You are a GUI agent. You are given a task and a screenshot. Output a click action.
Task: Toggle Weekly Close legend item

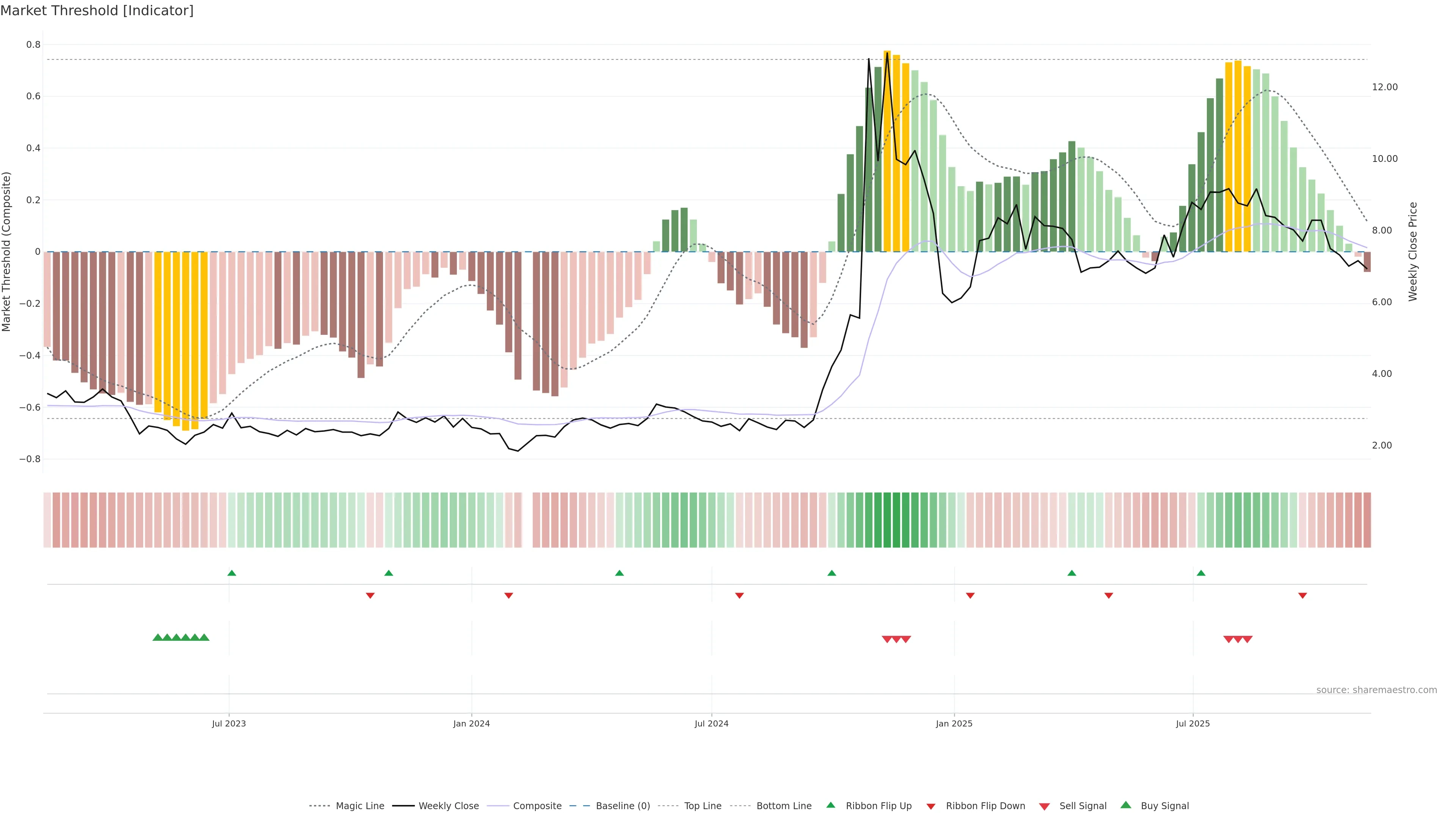tap(448, 805)
